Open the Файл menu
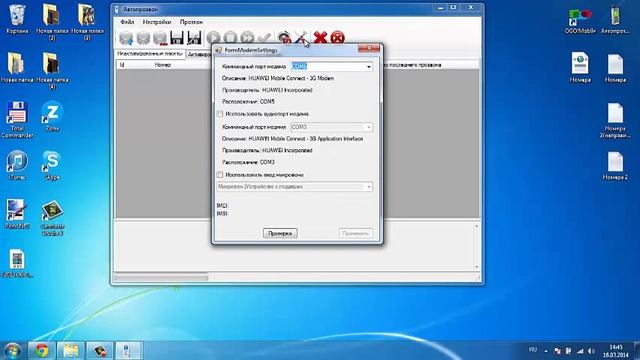This screenshot has width=640, height=360. pos(127,22)
